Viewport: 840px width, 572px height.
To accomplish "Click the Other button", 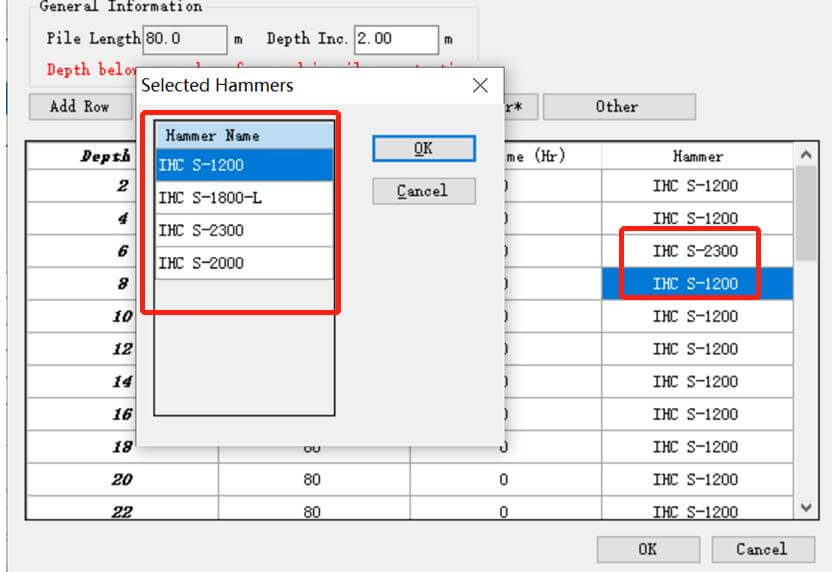I will (619, 107).
